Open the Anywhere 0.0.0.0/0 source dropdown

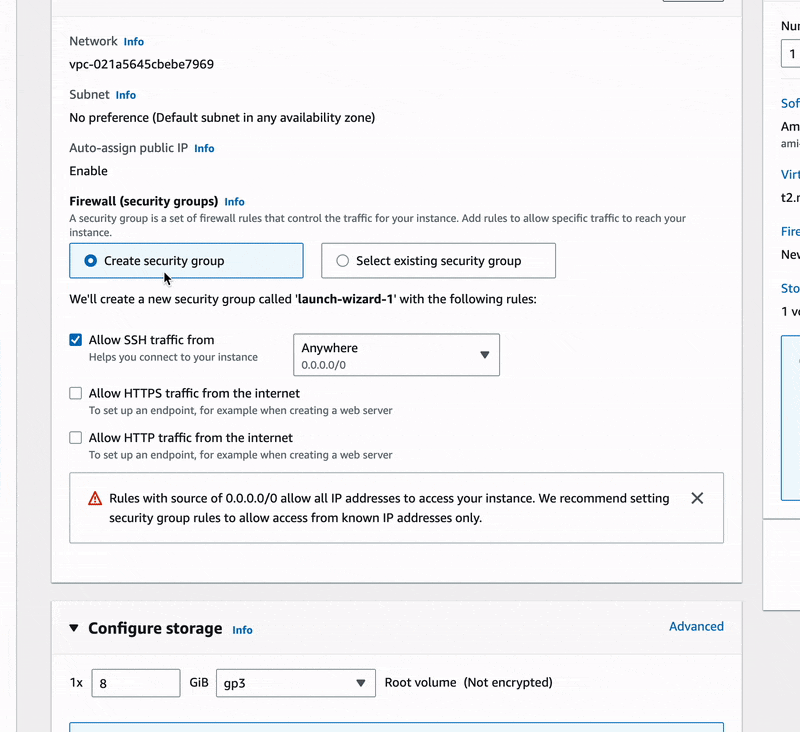[396, 355]
